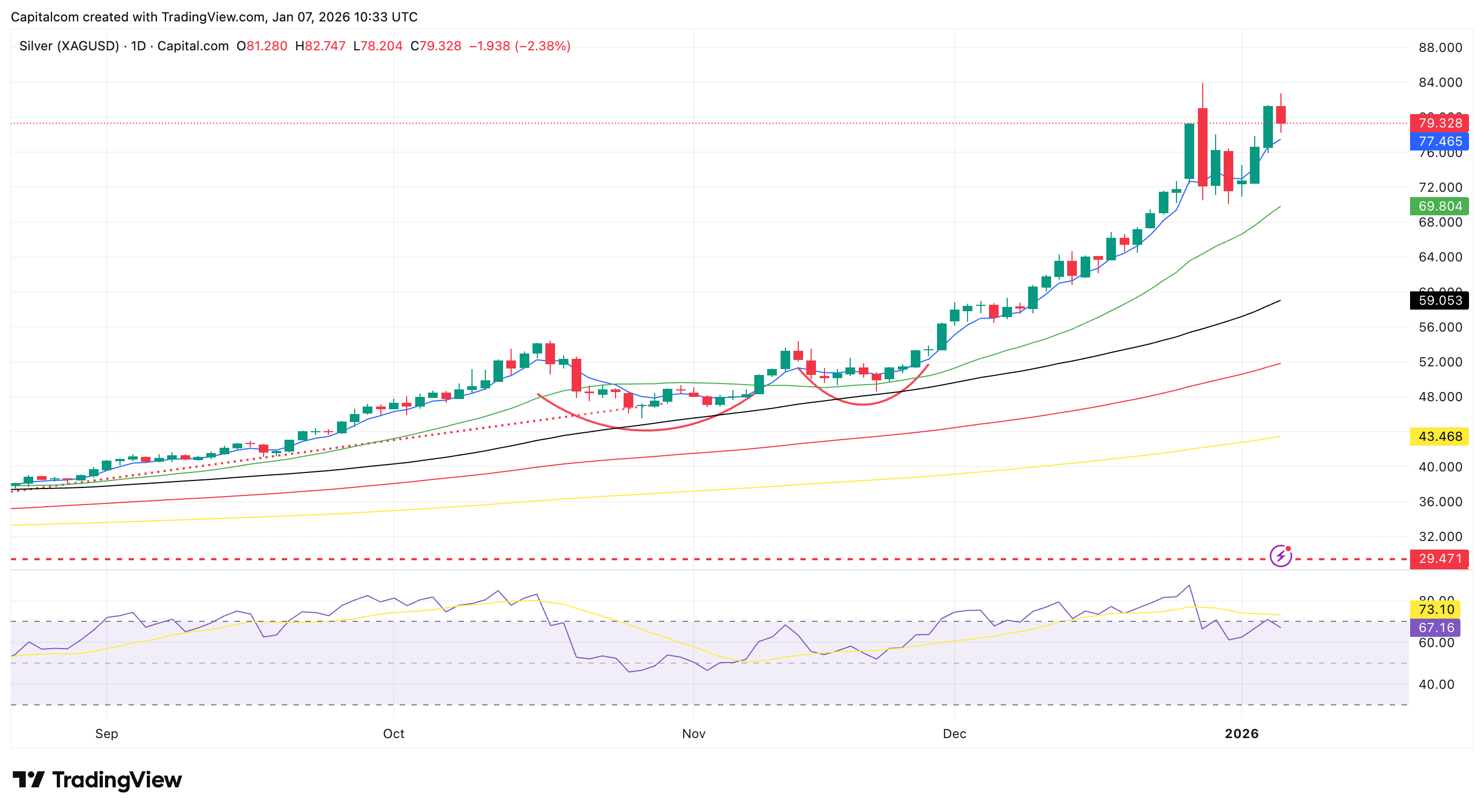This screenshot has height=812, width=1484.
Task: Select the yellow 73.10 RSI label
Action: (x=1435, y=610)
